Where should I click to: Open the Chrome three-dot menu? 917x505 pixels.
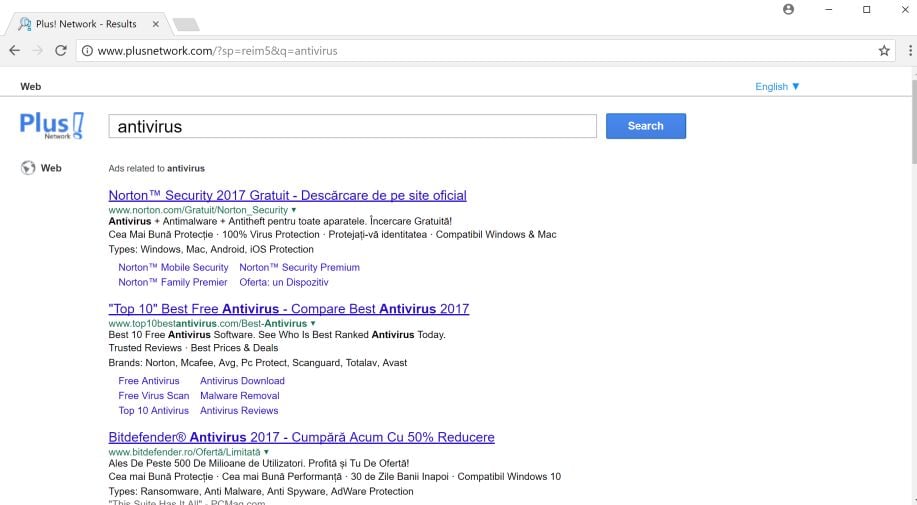coord(910,51)
